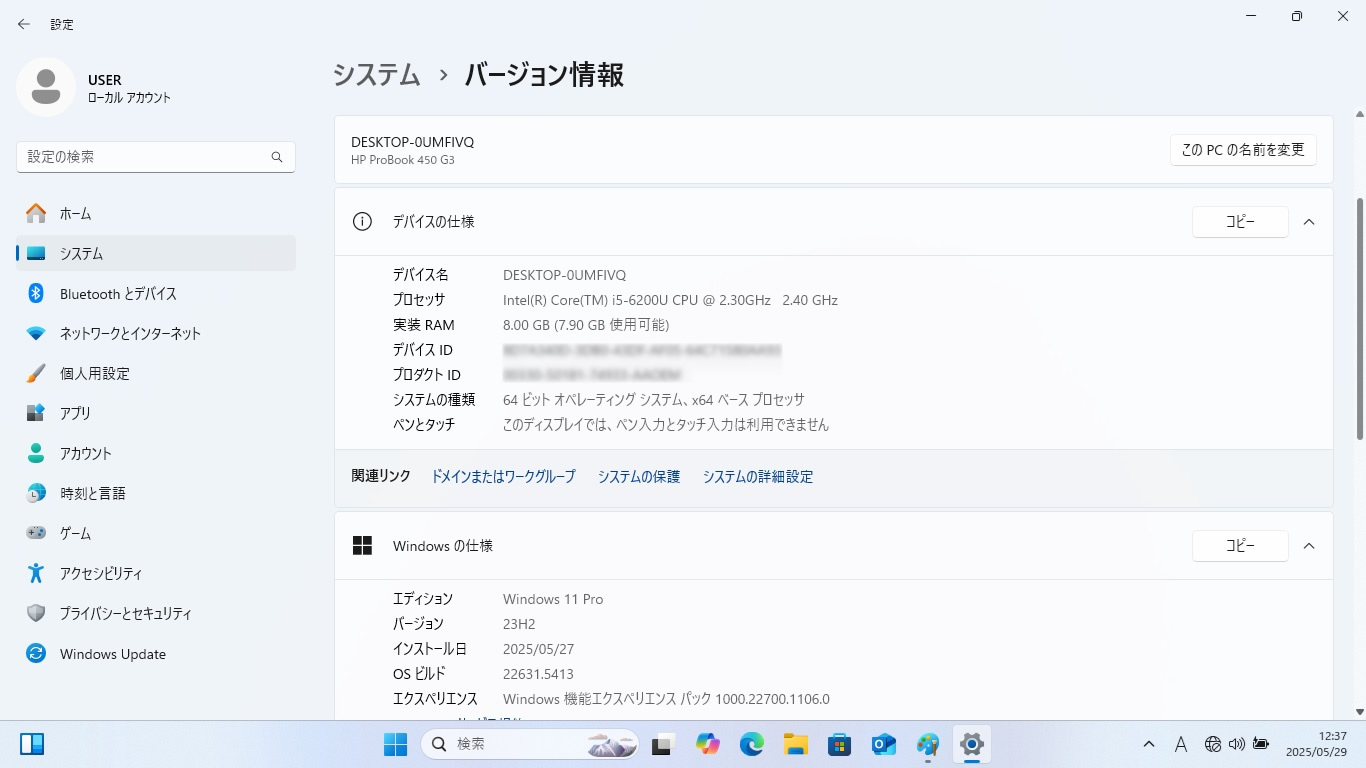Show hidden tray icons chevron
This screenshot has height=768, width=1366.
1149,744
